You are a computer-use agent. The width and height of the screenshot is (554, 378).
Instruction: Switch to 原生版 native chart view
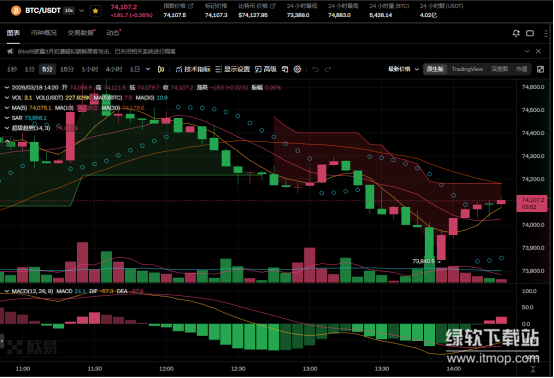pos(435,69)
